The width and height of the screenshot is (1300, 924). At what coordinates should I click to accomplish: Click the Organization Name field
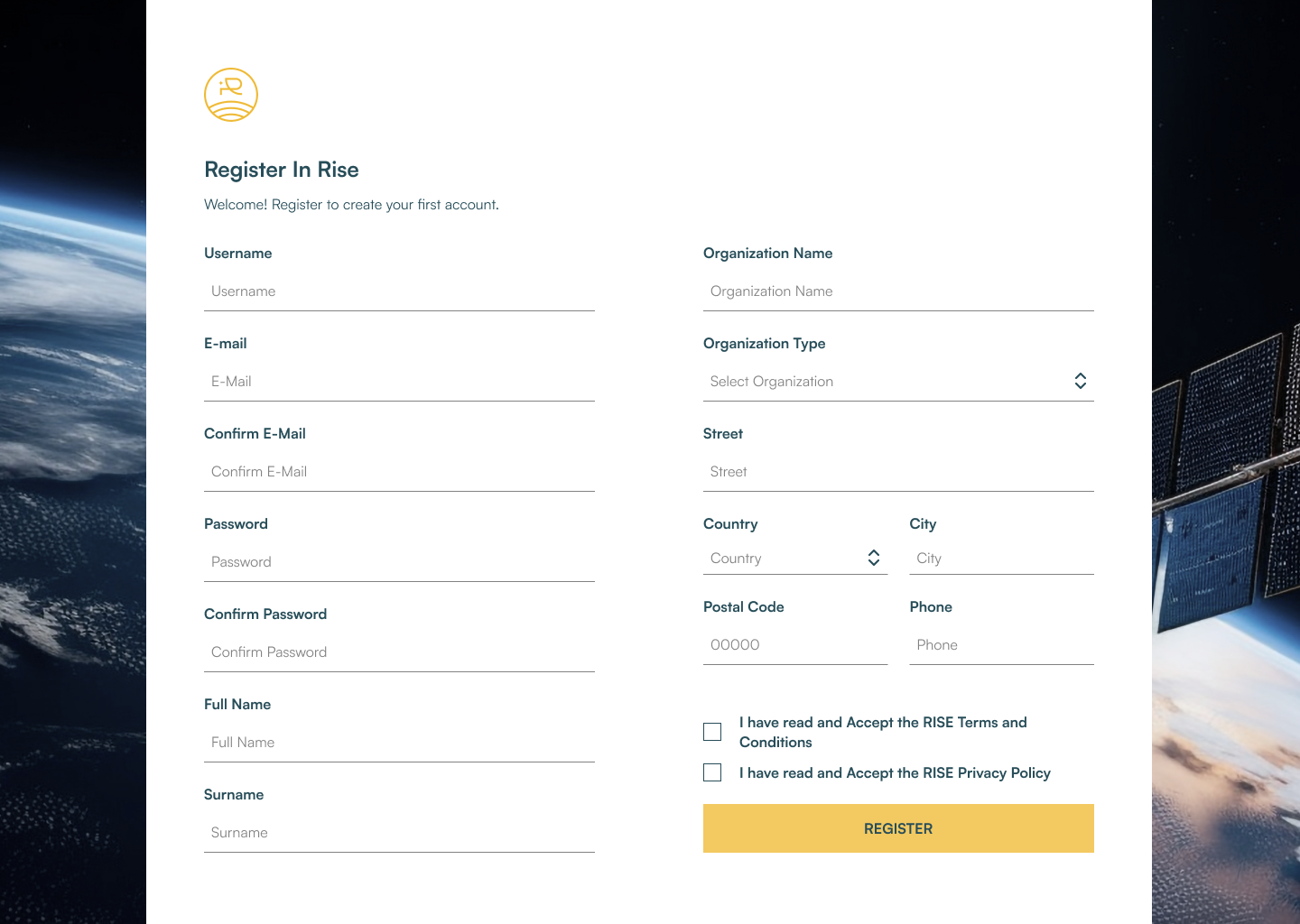point(898,291)
